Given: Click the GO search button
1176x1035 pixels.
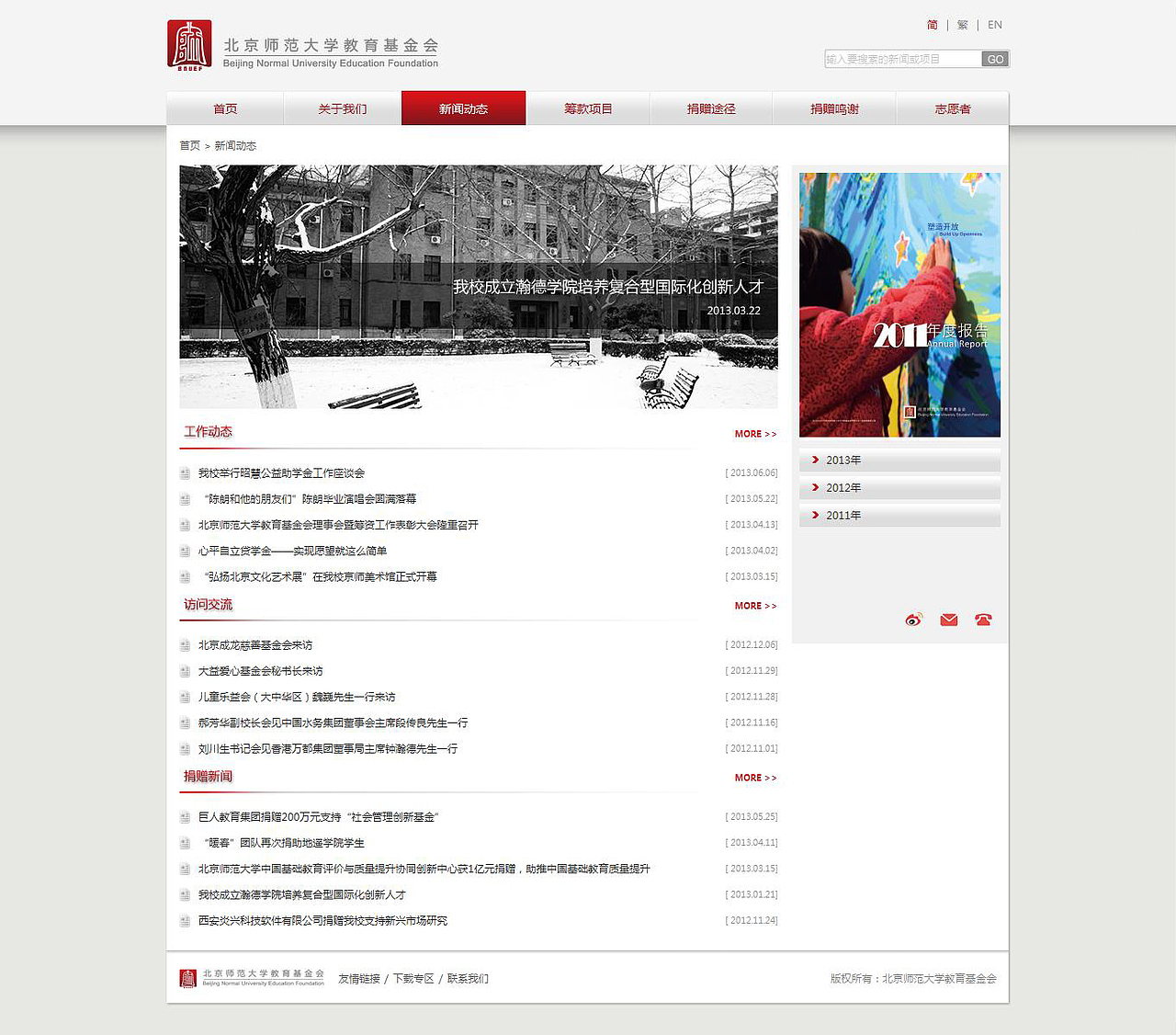Looking at the screenshot, I should [995, 59].
